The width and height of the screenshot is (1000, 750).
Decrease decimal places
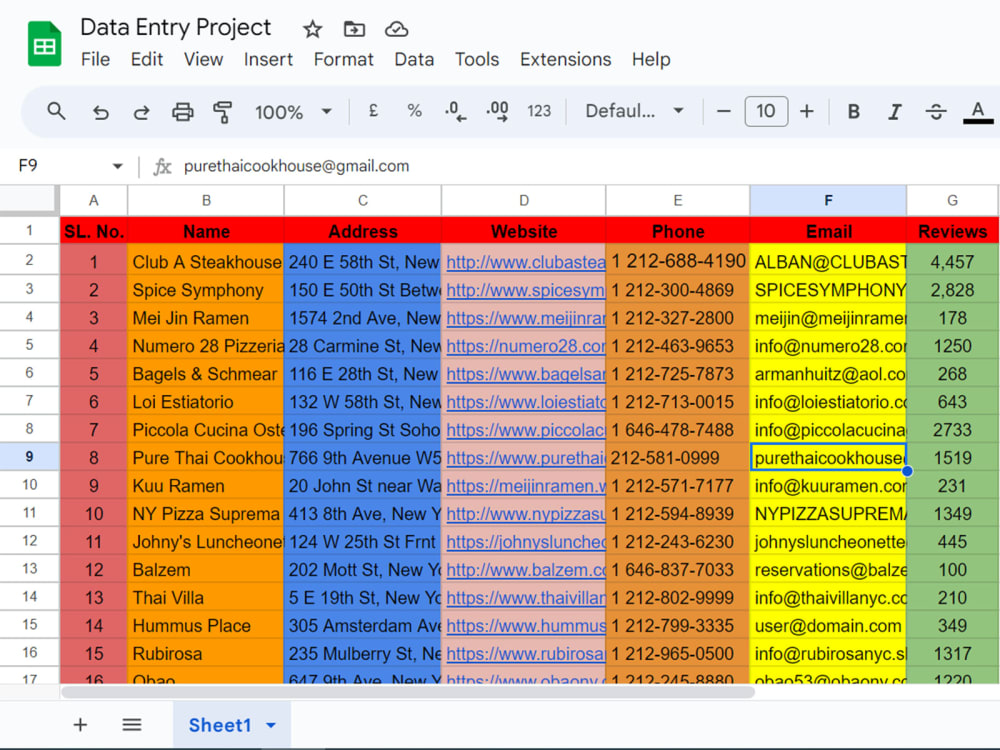click(455, 112)
